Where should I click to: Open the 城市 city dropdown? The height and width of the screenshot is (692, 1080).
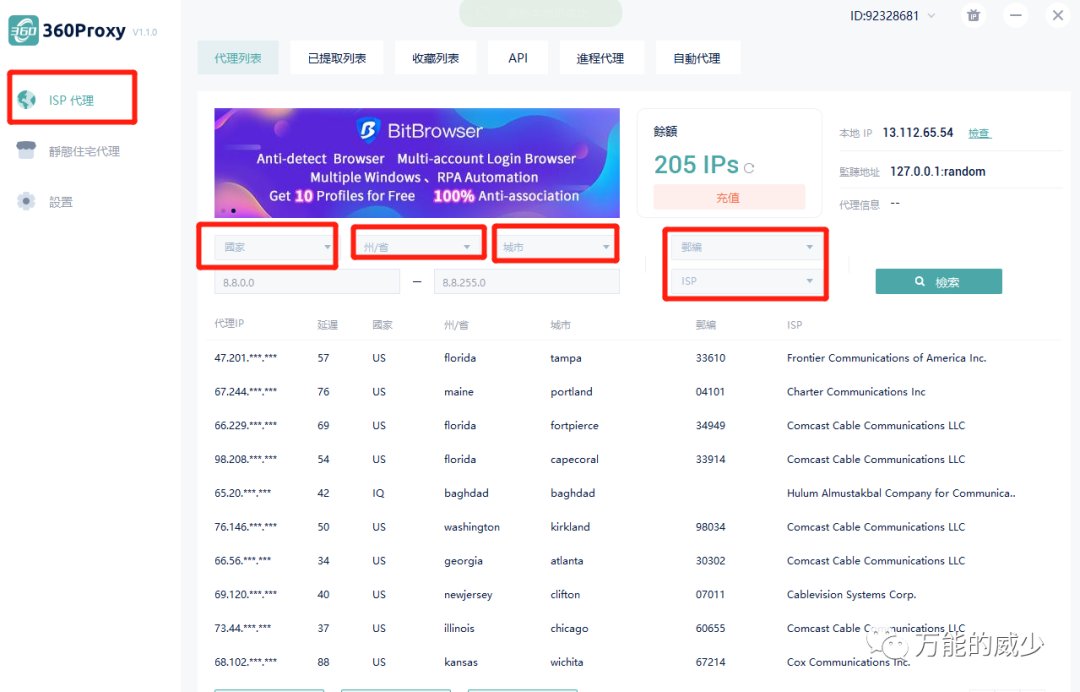(555, 247)
